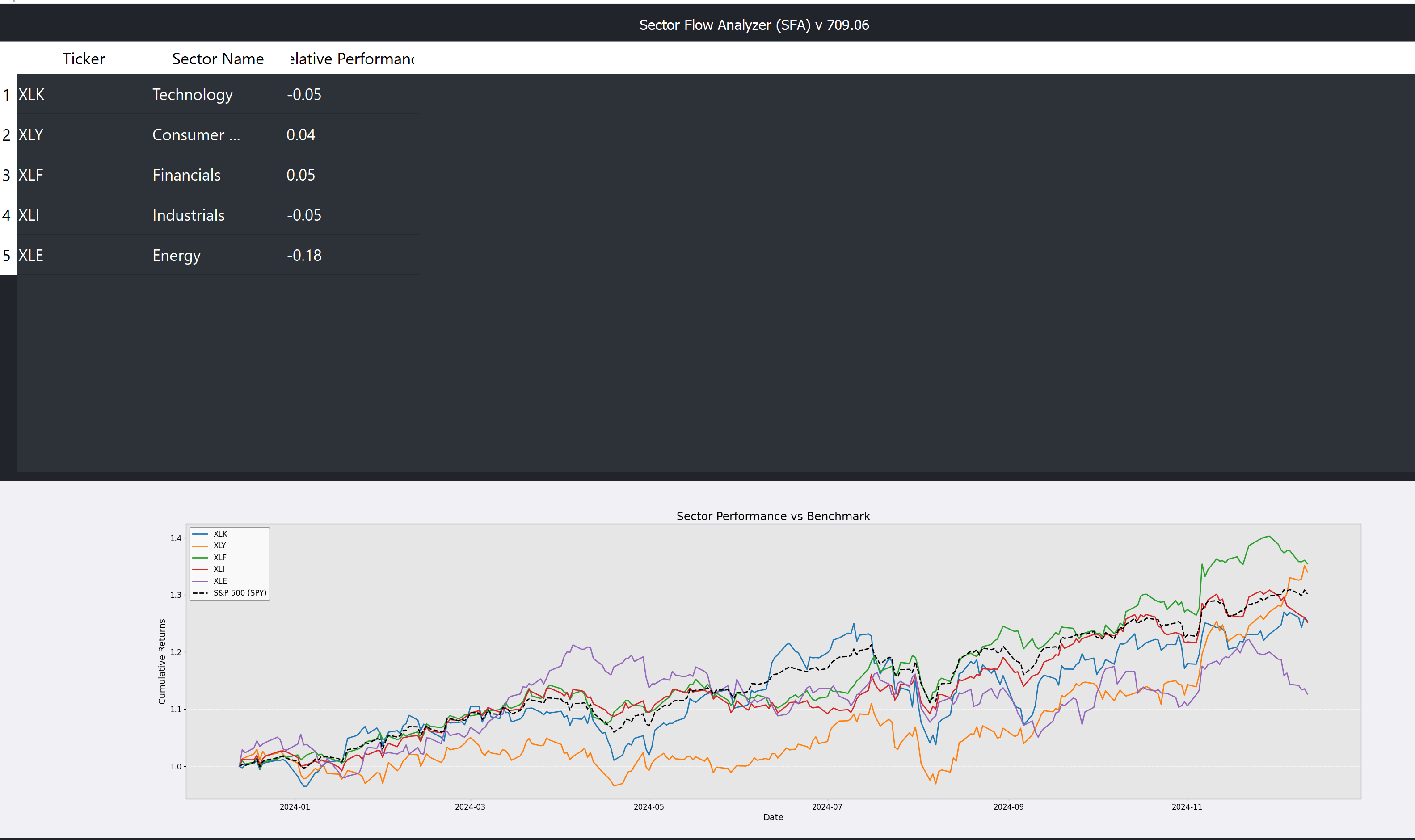Select row number 1 header

pyautogui.click(x=7, y=95)
